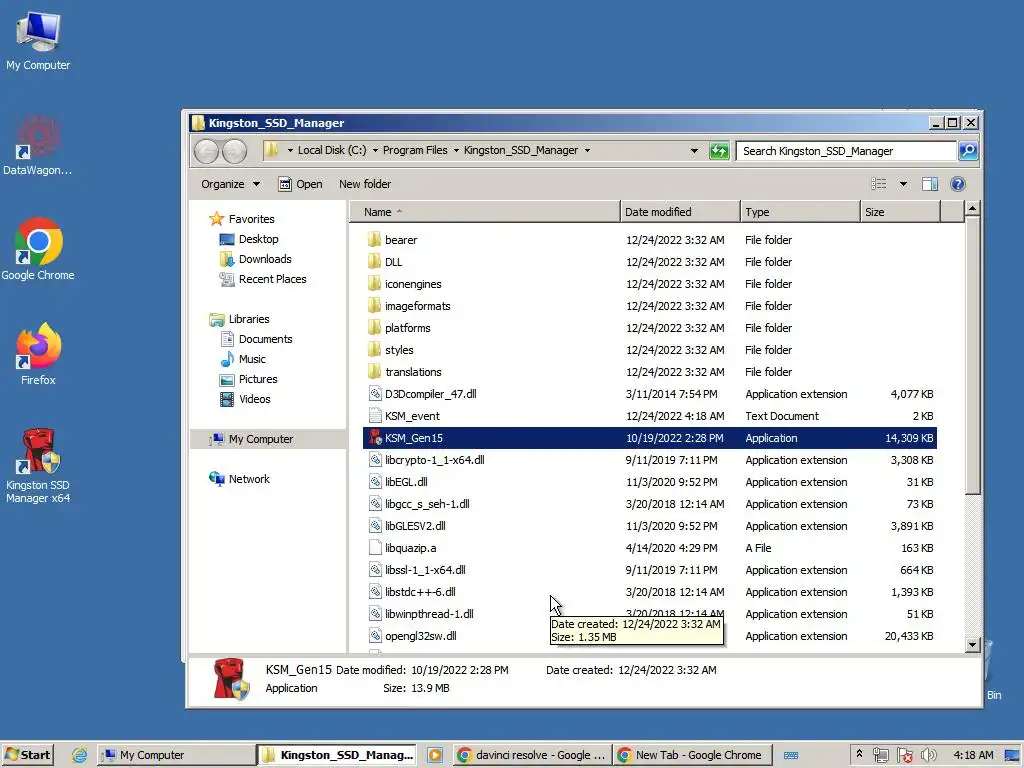Select the libquazip.a file
Viewport: 1024px width, 768px height.
pos(649,549)
